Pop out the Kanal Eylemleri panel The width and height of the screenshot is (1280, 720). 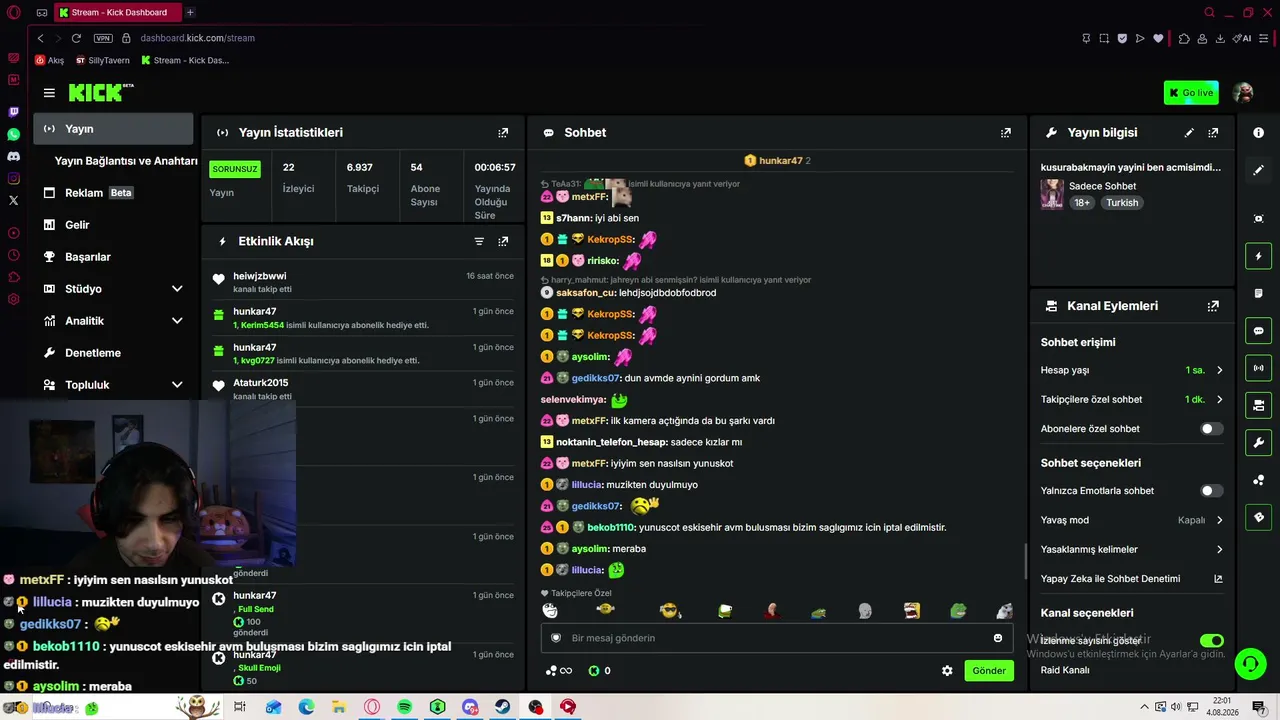coord(1213,306)
